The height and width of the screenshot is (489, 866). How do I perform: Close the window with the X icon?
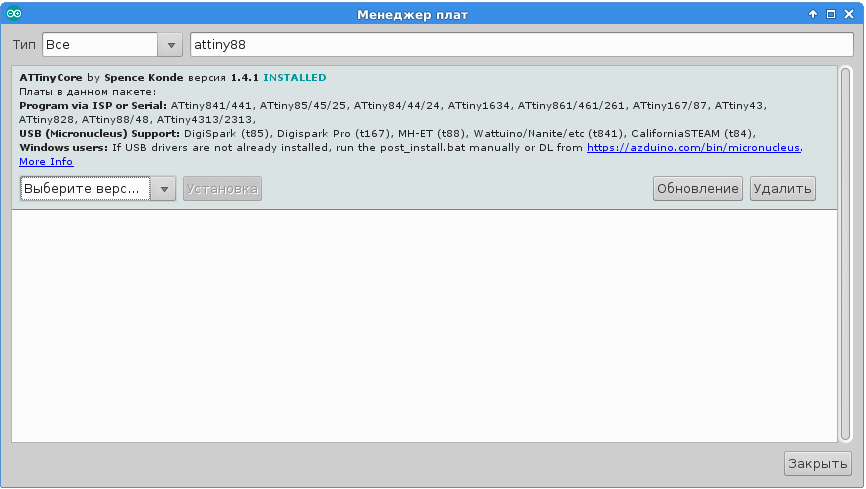[x=849, y=14]
